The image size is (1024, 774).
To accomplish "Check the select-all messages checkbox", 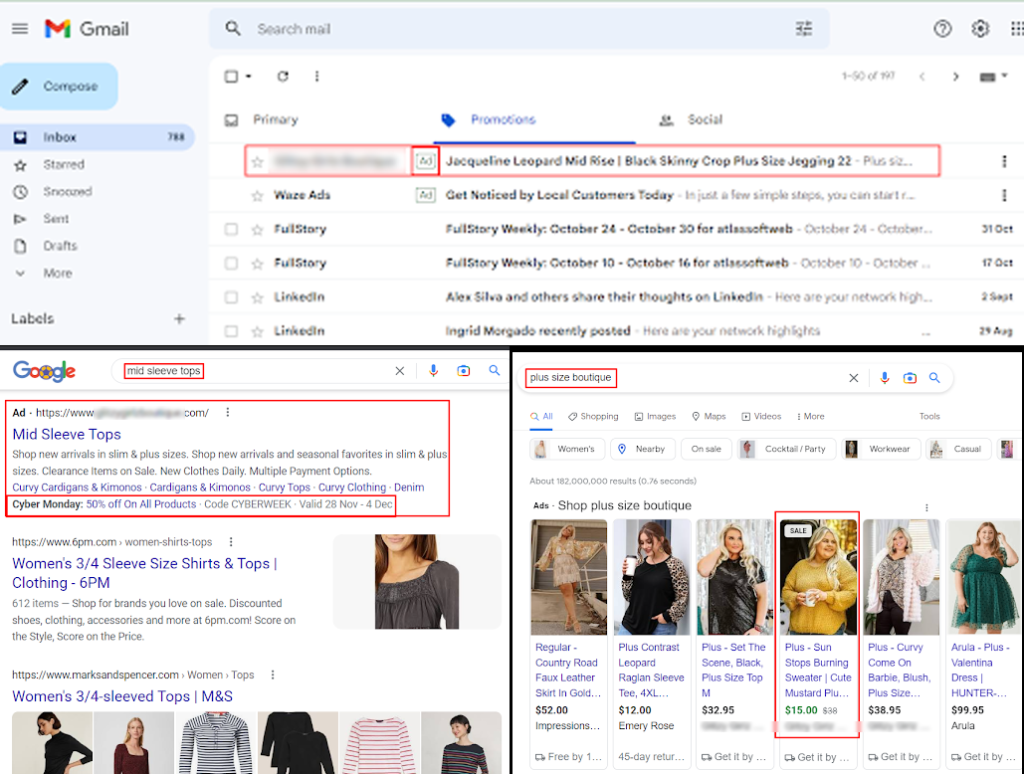I will click(230, 76).
